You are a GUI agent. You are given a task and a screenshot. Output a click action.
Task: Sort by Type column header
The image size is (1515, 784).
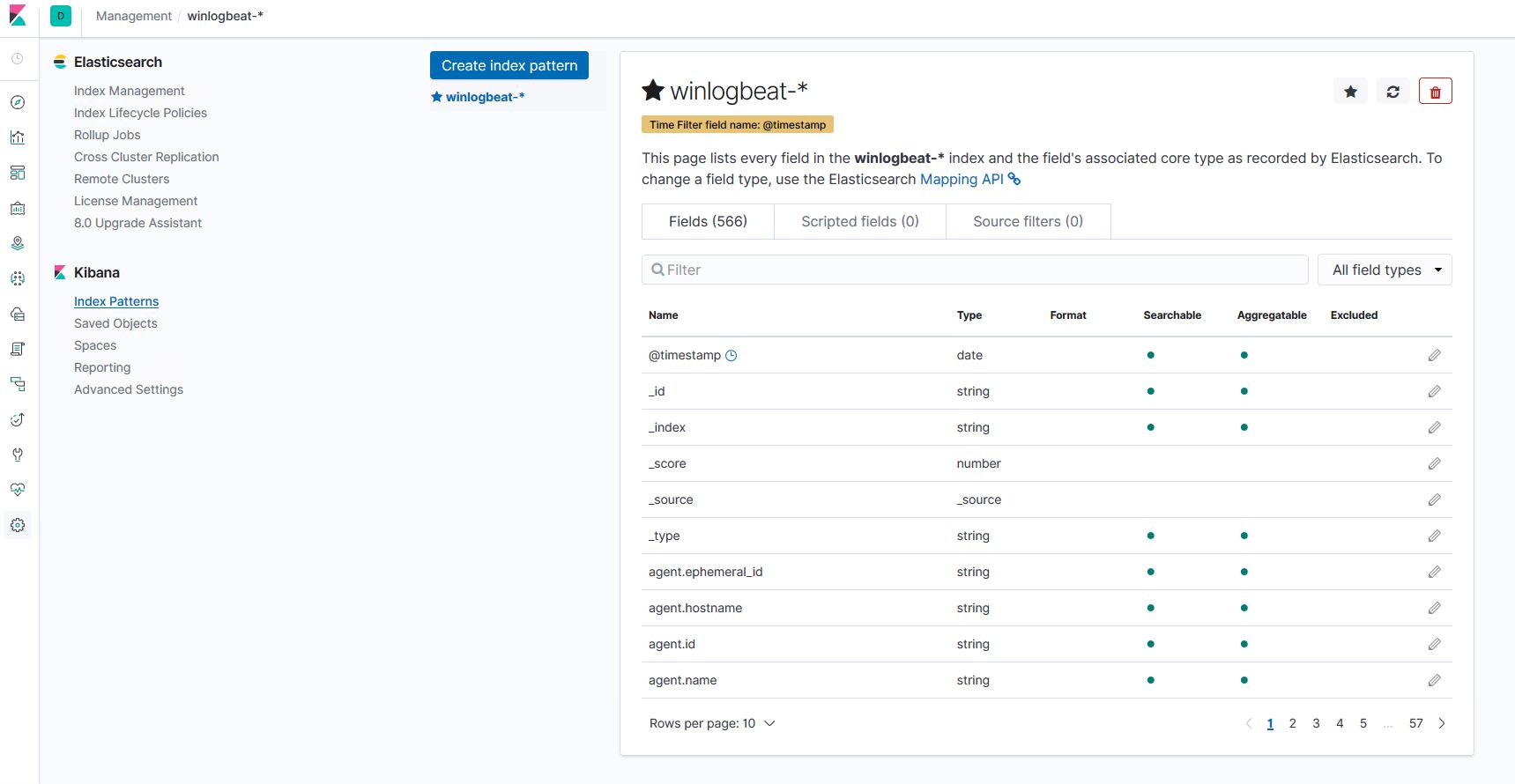coord(969,315)
